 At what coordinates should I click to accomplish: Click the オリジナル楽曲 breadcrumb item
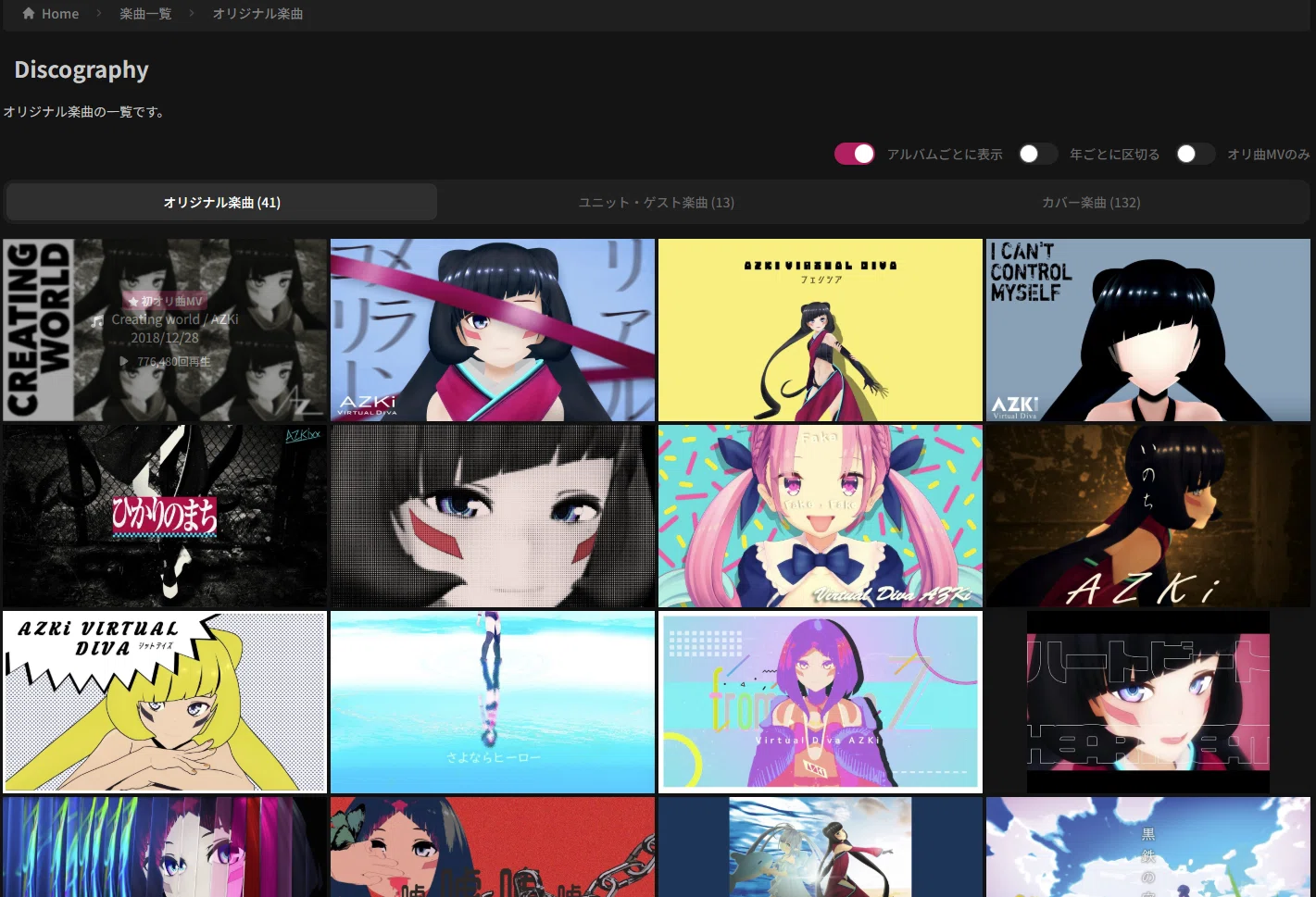257,14
